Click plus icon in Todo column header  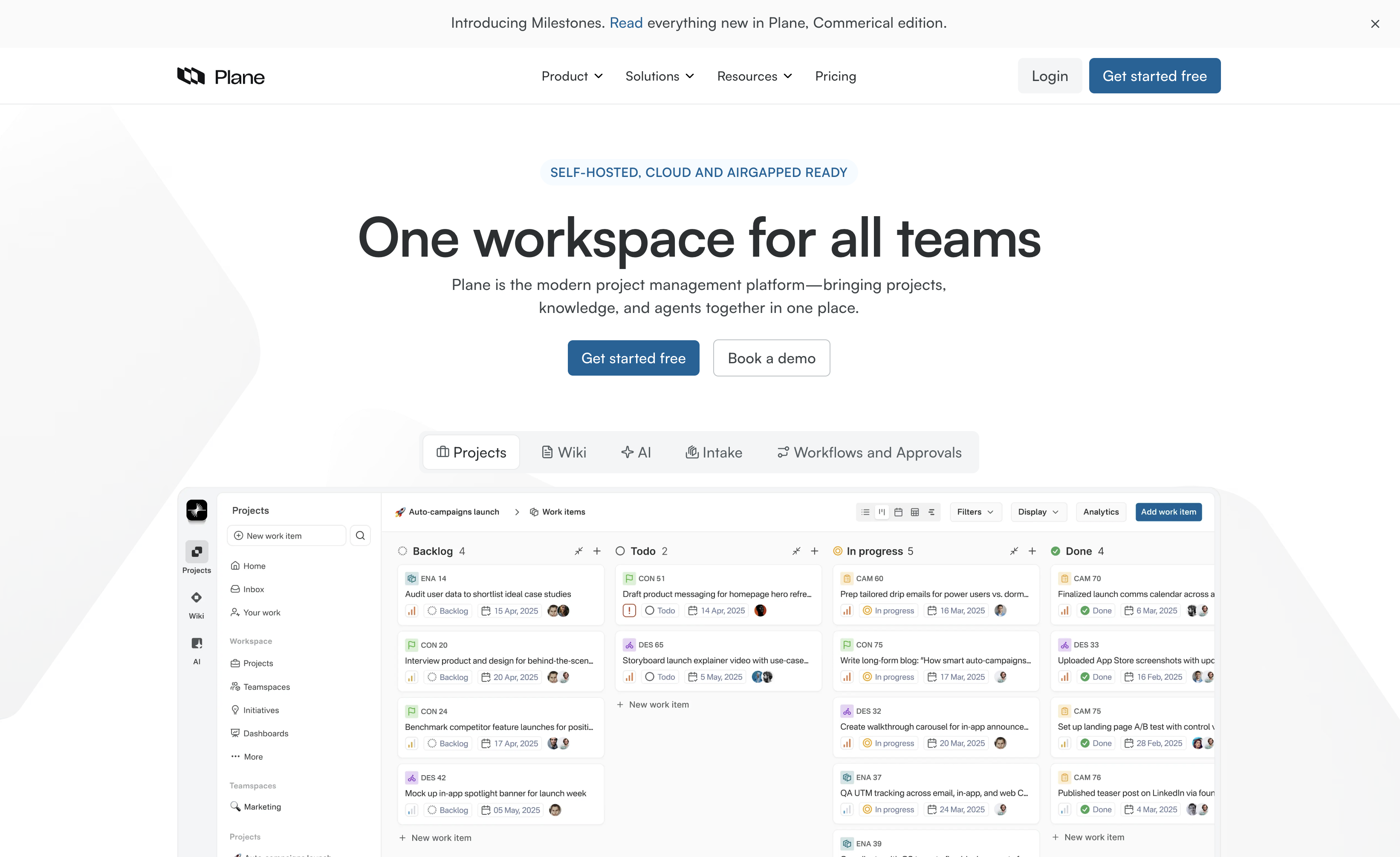[814, 551]
